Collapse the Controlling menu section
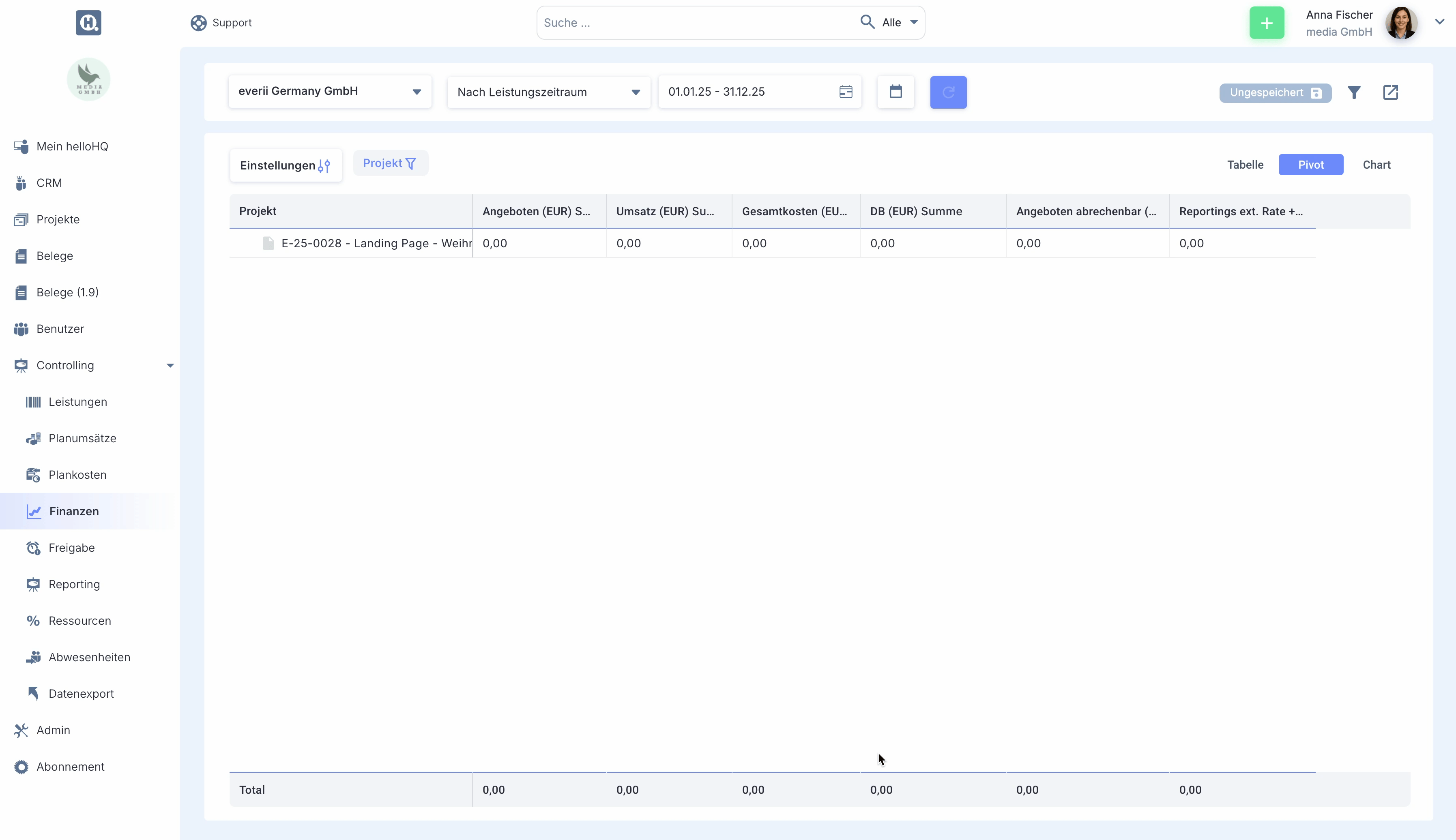This screenshot has width=1456, height=840. point(170,365)
